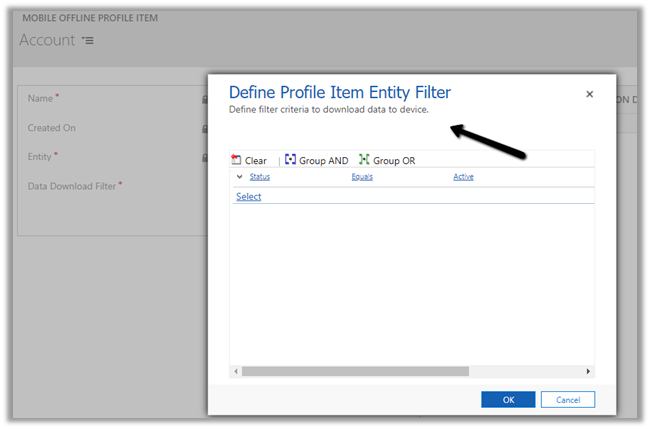Open the Status field selector
Screen dimensions: 650x429
click(x=259, y=177)
